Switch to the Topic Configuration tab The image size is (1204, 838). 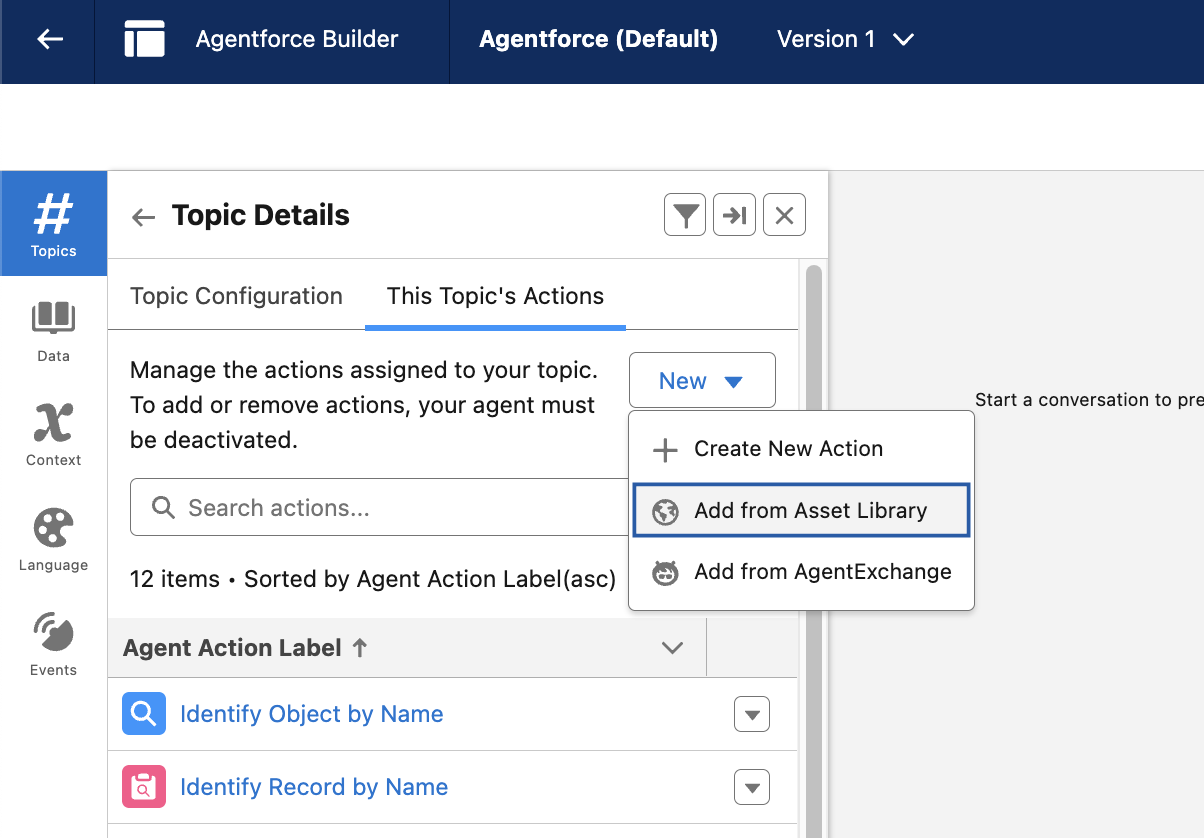point(236,296)
